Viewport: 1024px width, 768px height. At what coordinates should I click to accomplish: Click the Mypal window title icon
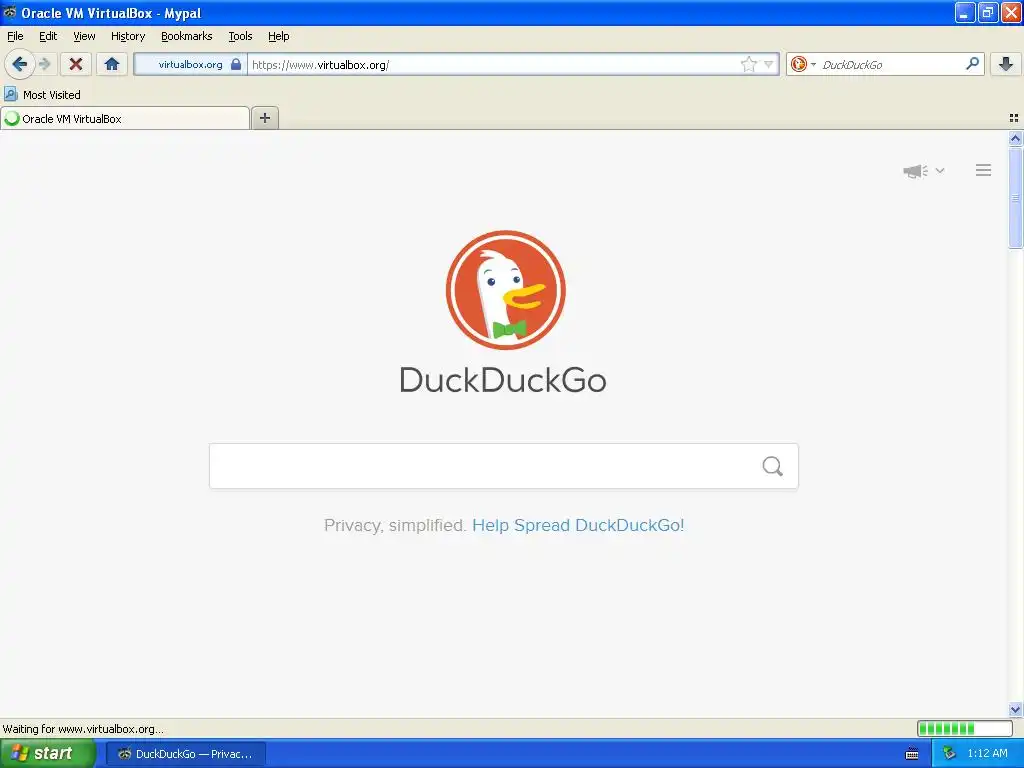(x=9, y=12)
